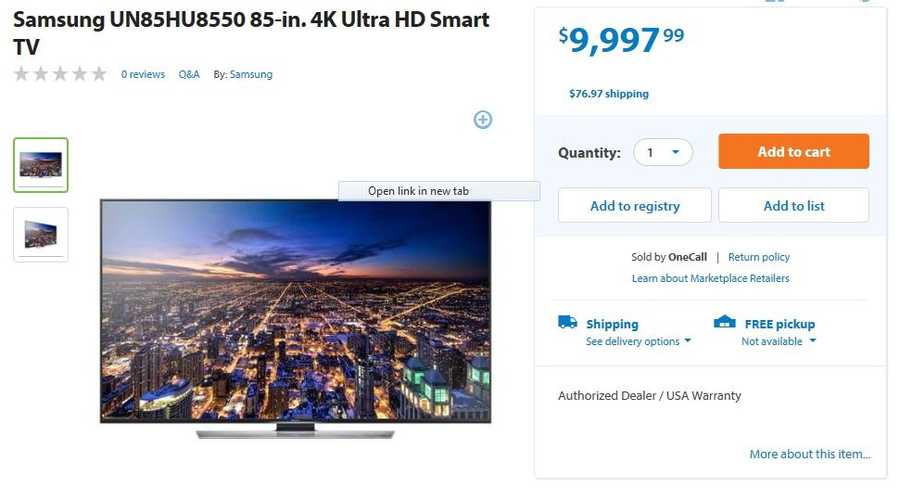The height and width of the screenshot is (500, 900).
Task: Expand the Not available pickup dropdown
Action: coord(778,342)
